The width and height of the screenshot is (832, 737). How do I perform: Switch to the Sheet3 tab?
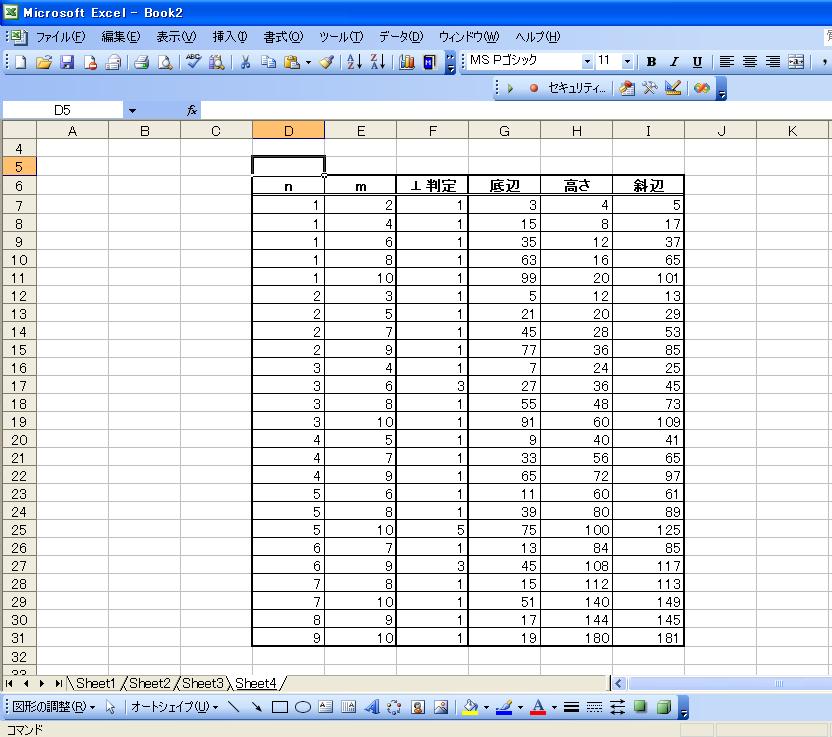point(203,683)
